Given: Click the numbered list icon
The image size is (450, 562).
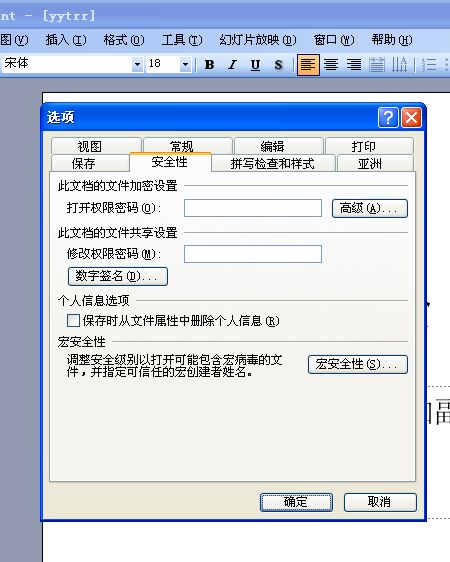Looking at the screenshot, I should 429,65.
